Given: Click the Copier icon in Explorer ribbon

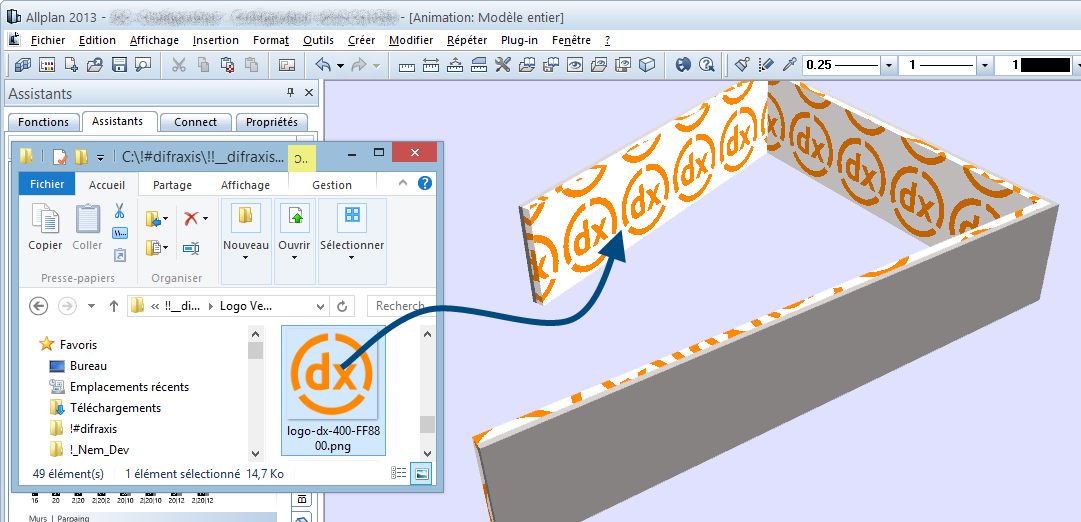Looking at the screenshot, I should [46, 228].
